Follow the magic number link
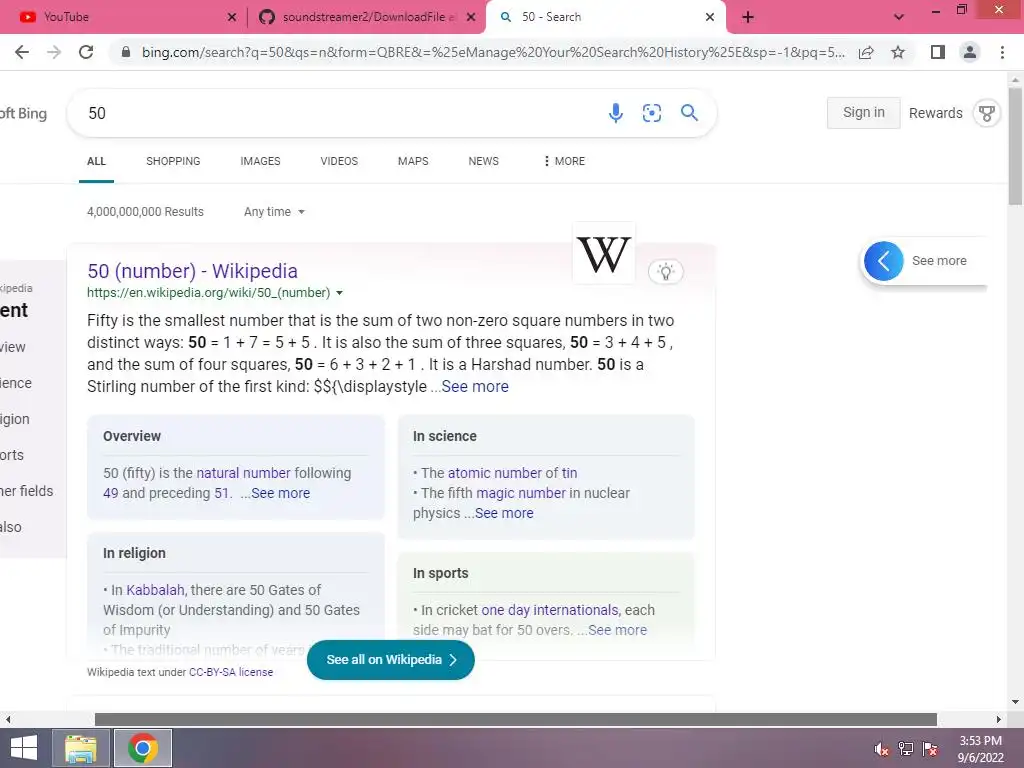Screen dimensions: 1024x768 click(520, 493)
